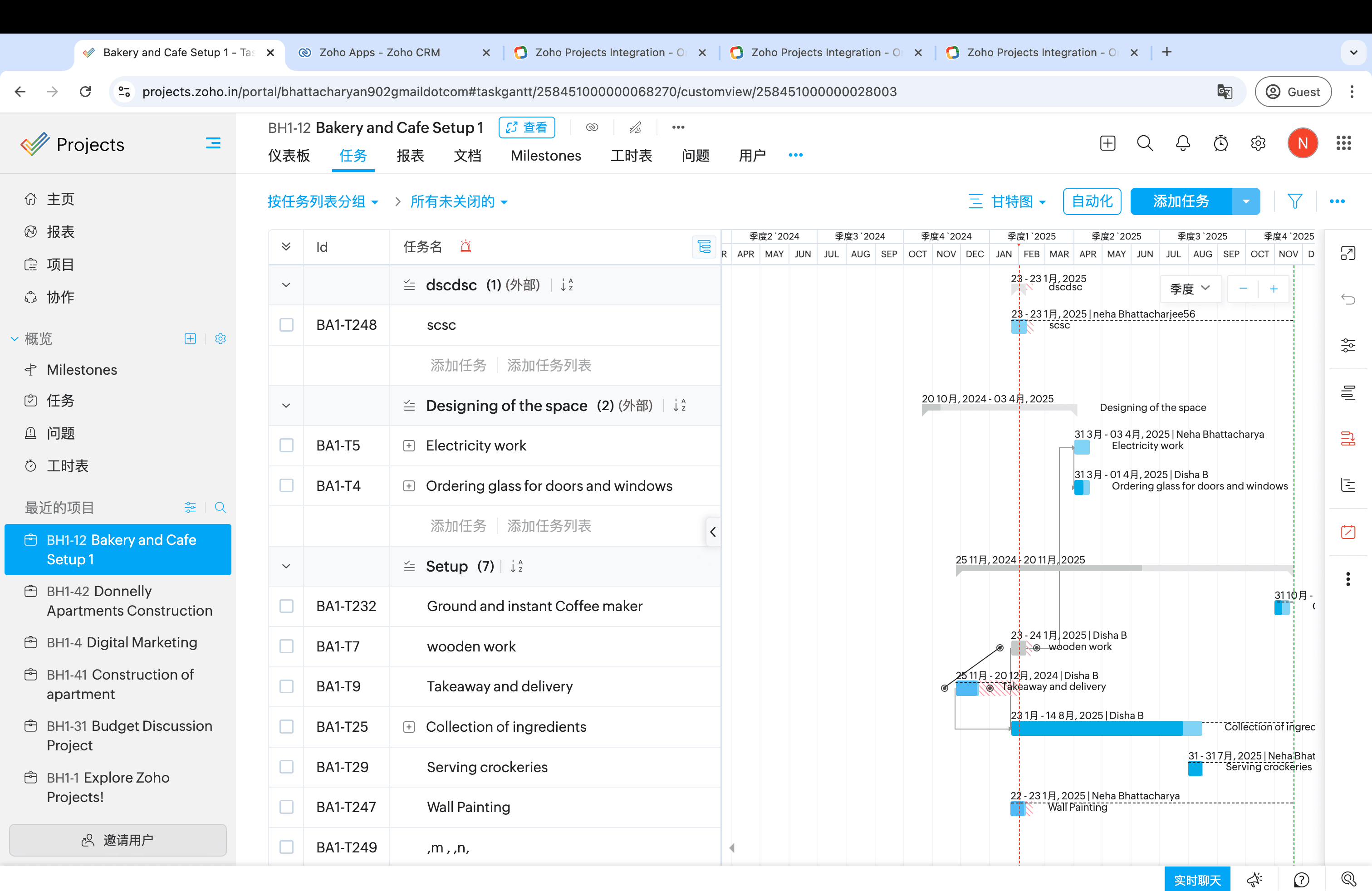The image size is (1372, 891).
Task: Tick the Wall Painting task checkbox
Action: point(286,807)
